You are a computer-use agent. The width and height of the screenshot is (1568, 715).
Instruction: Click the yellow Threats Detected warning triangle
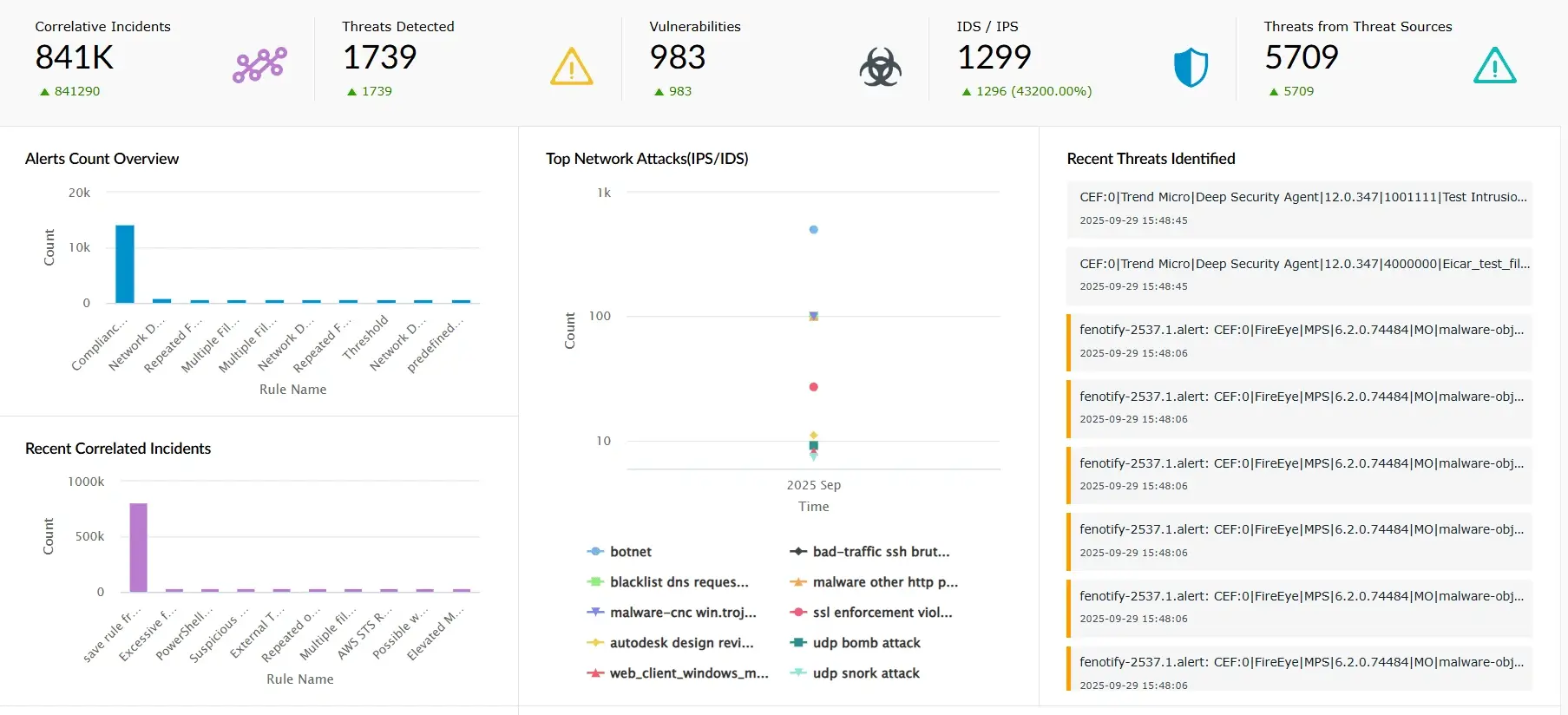[571, 67]
